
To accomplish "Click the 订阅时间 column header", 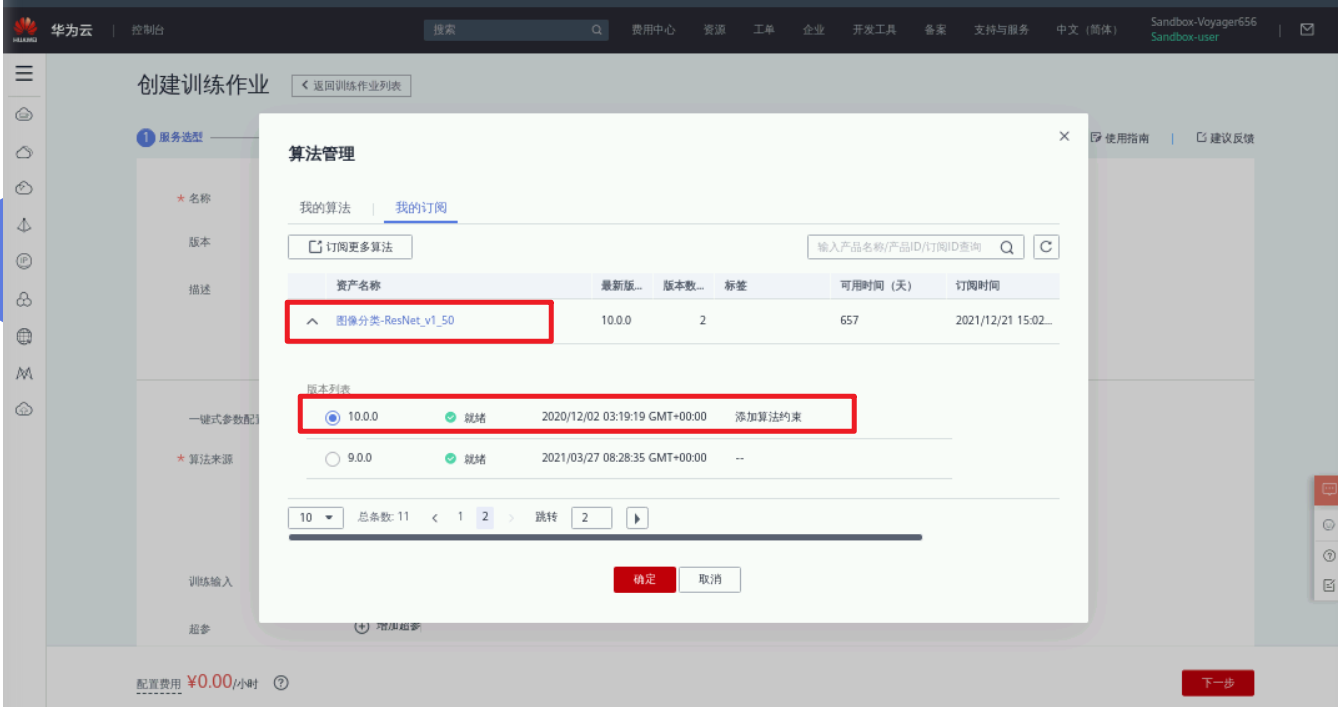I will (x=977, y=285).
